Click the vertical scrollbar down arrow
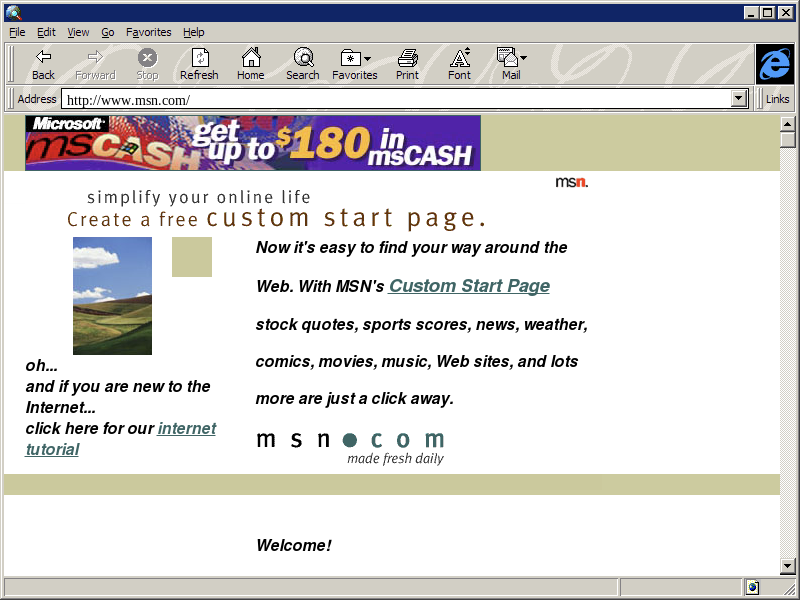The image size is (800, 600). (x=788, y=566)
